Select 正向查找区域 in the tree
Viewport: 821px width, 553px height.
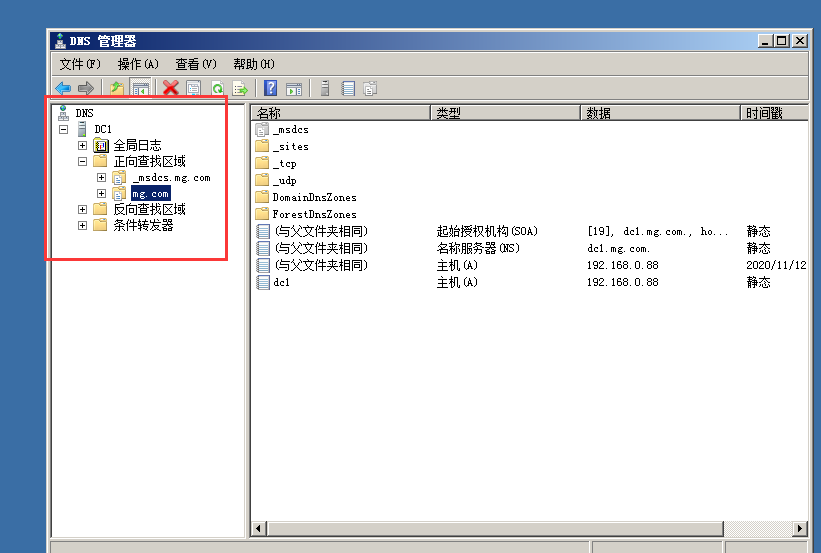pyautogui.click(x=150, y=161)
